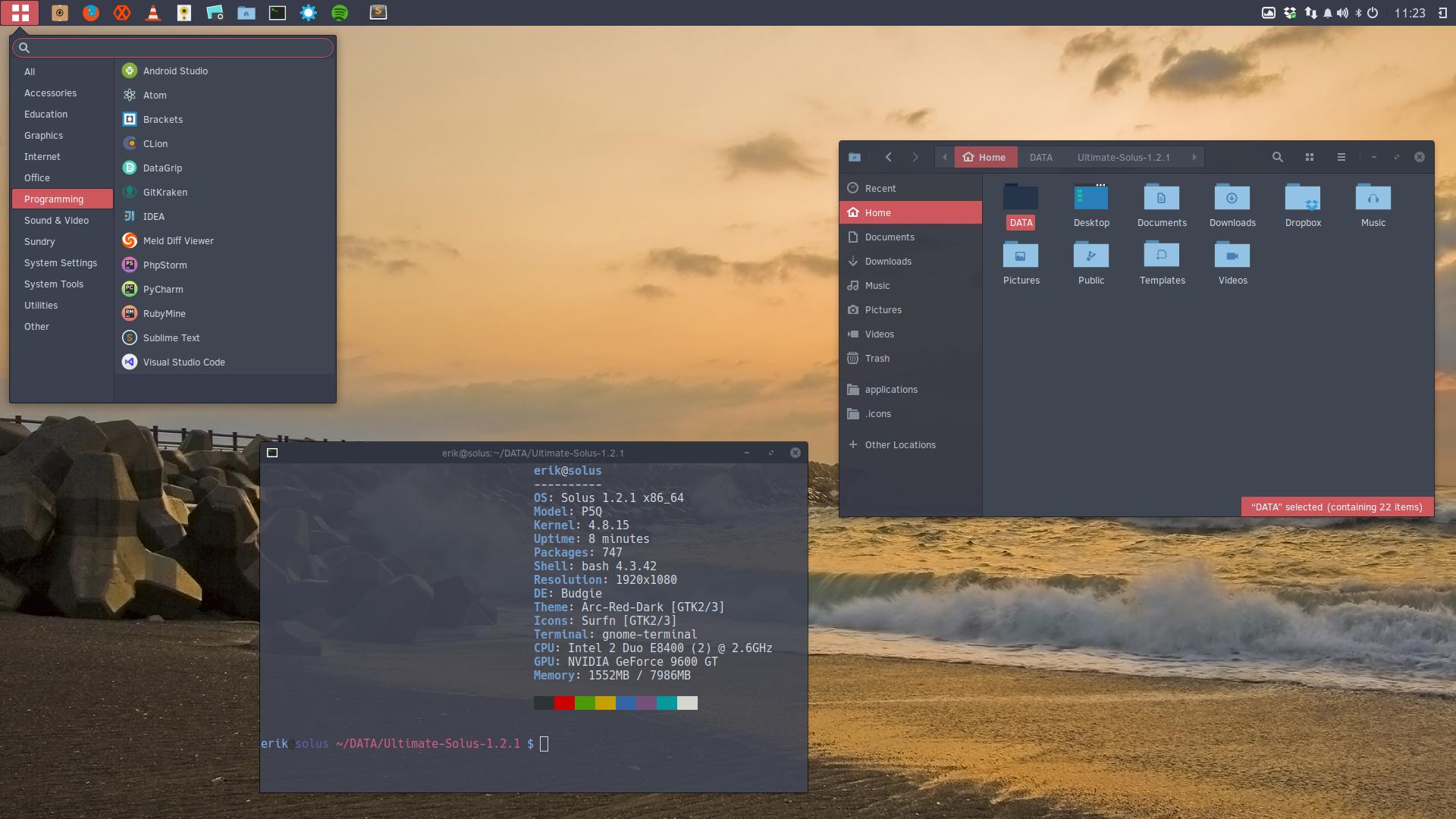Launch Meld Diff Viewer from the menu
This screenshot has width=1456, height=819.
point(225,240)
